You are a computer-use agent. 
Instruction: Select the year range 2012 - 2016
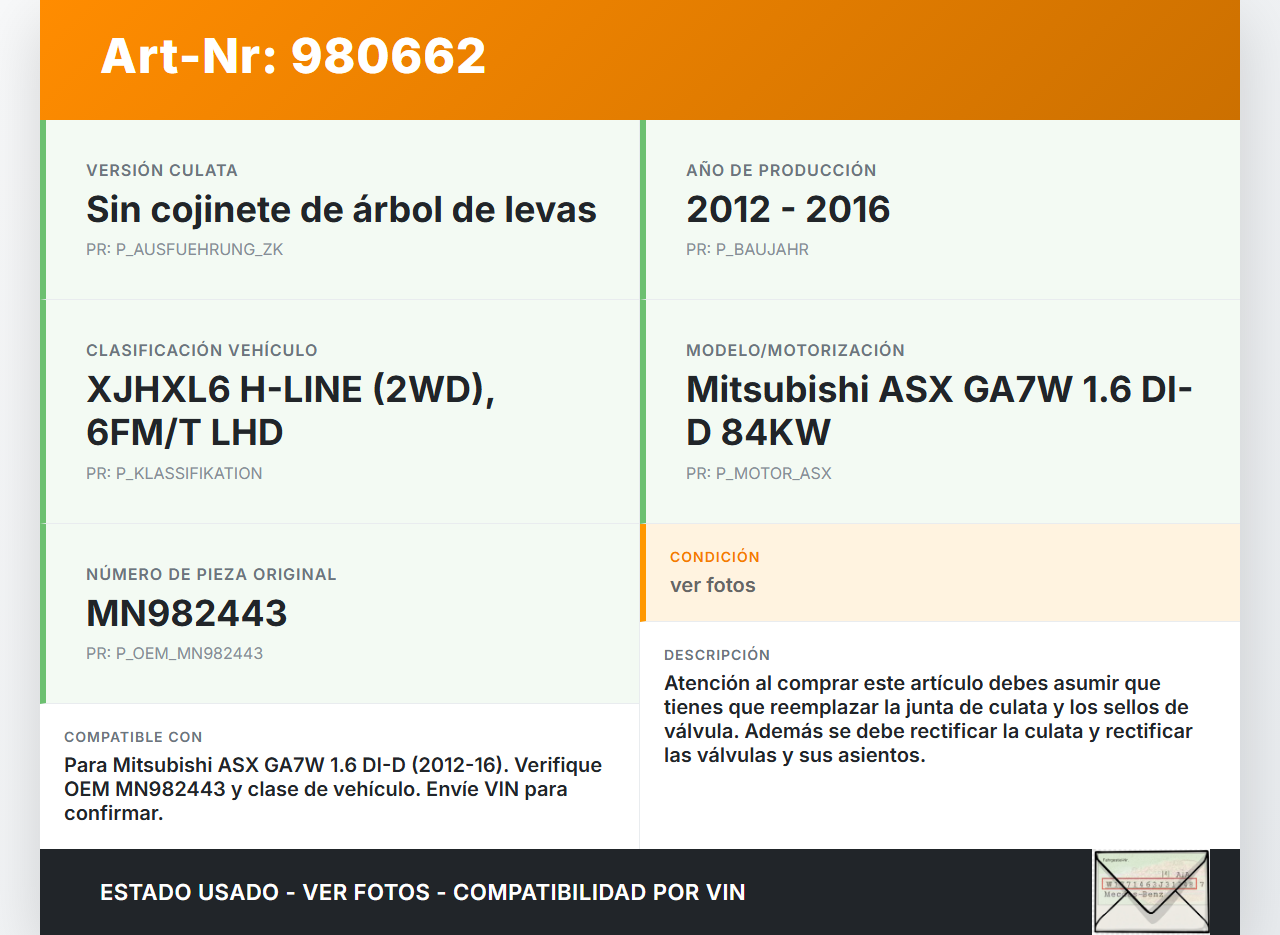click(x=788, y=209)
